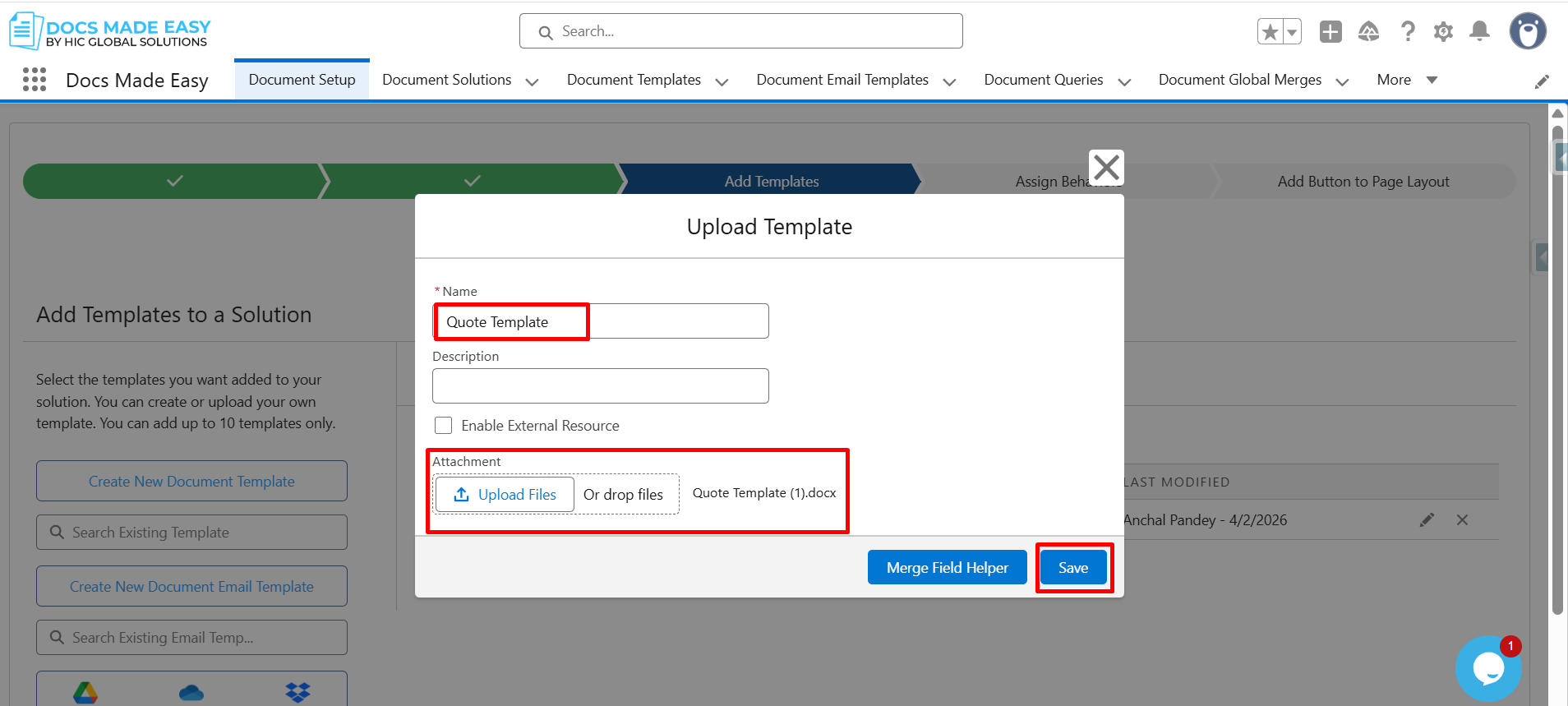This screenshot has height=706, width=1568.
Task: Select the Add Button to Page Layout step
Action: (x=1363, y=182)
